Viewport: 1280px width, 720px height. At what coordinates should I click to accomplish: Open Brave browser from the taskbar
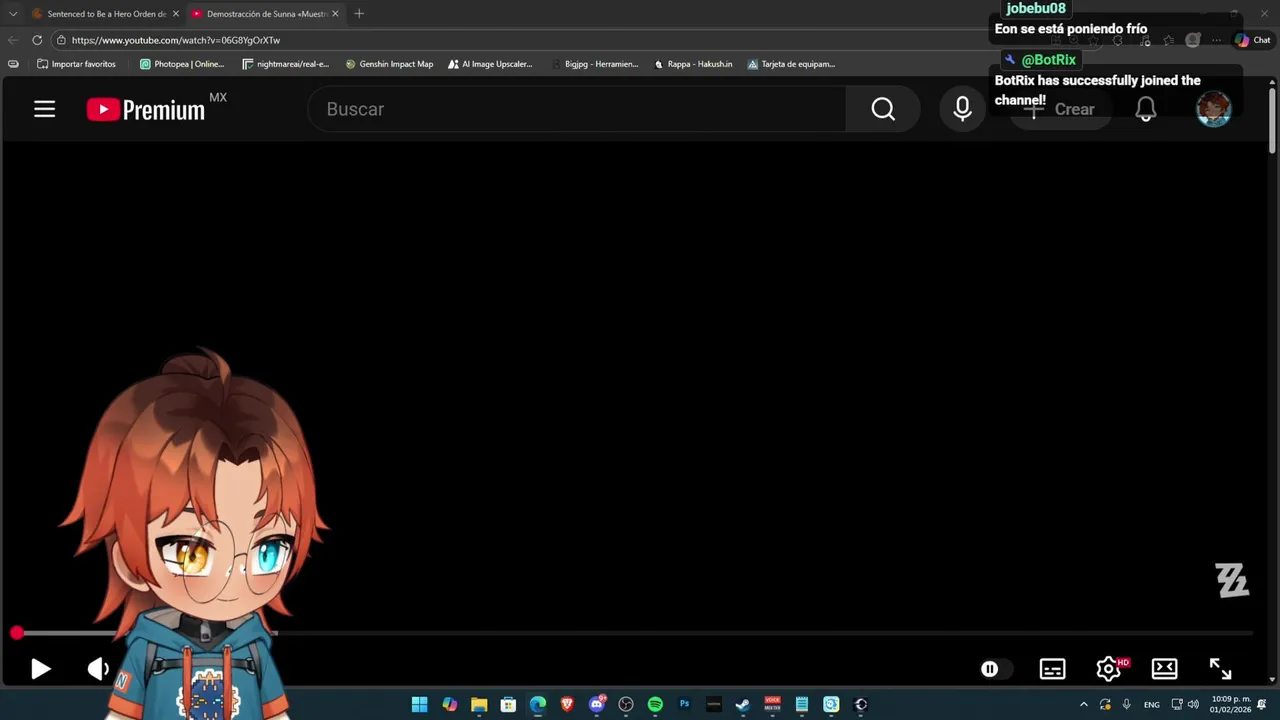(567, 704)
